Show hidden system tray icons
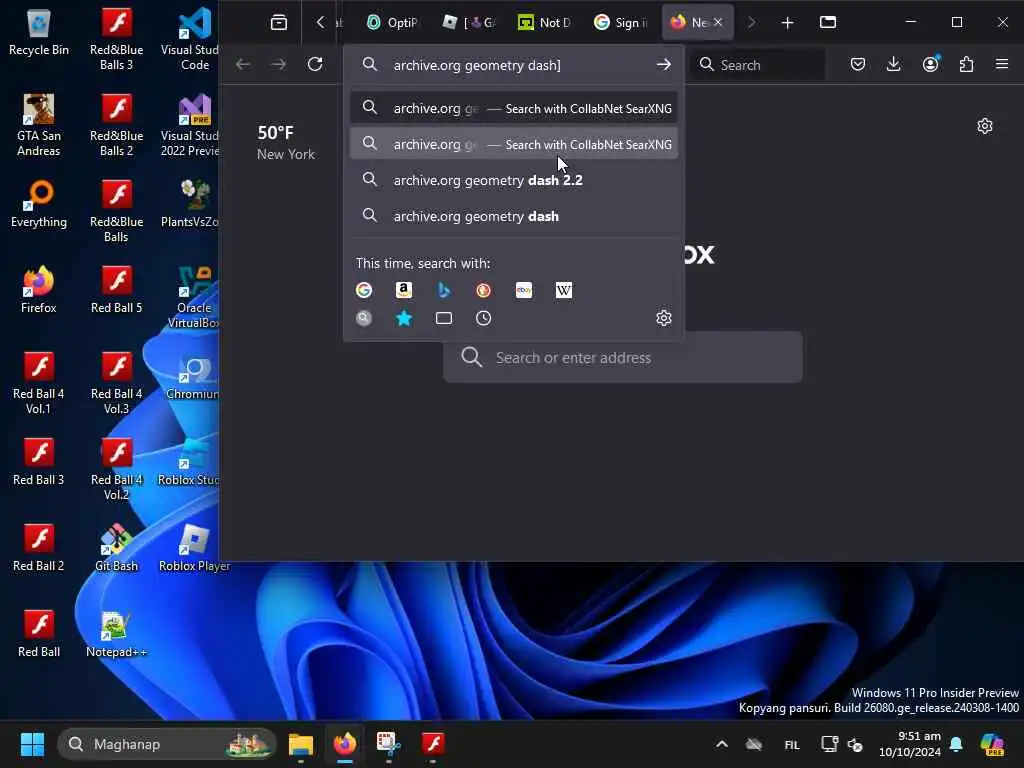Image resolution: width=1024 pixels, height=768 pixels. tap(721, 744)
